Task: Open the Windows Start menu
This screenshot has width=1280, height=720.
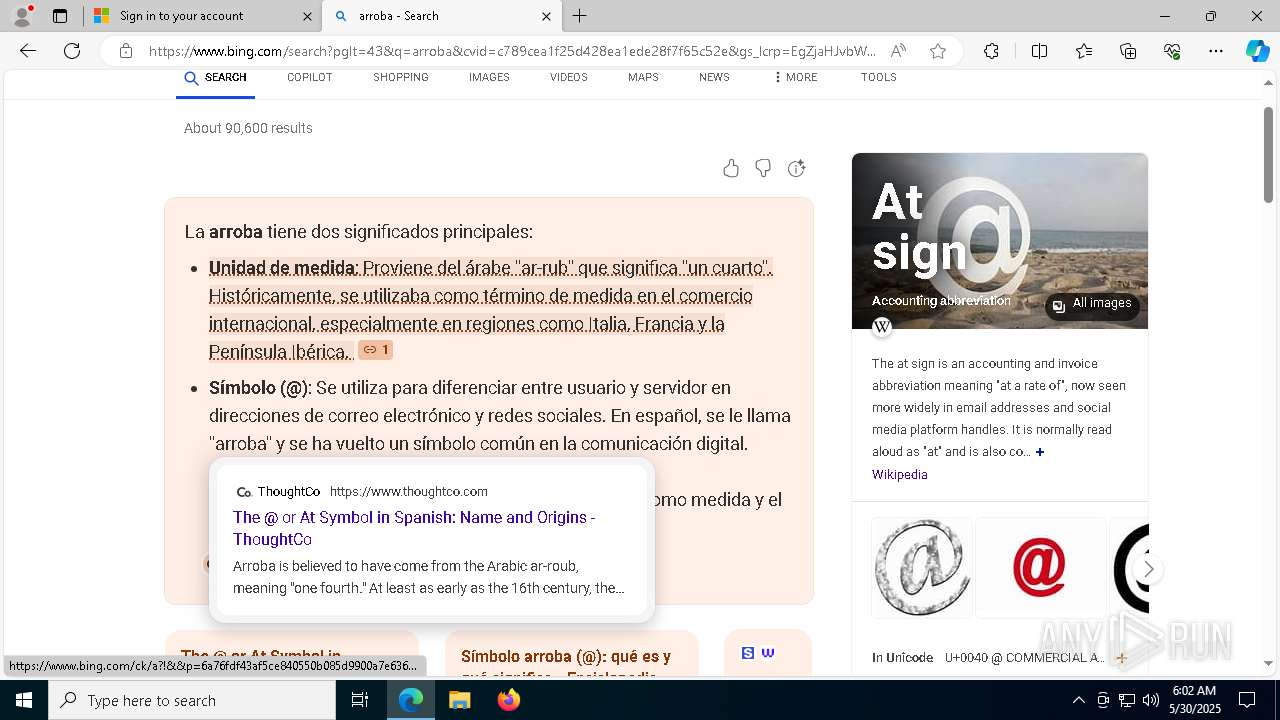Action: tap(24, 700)
